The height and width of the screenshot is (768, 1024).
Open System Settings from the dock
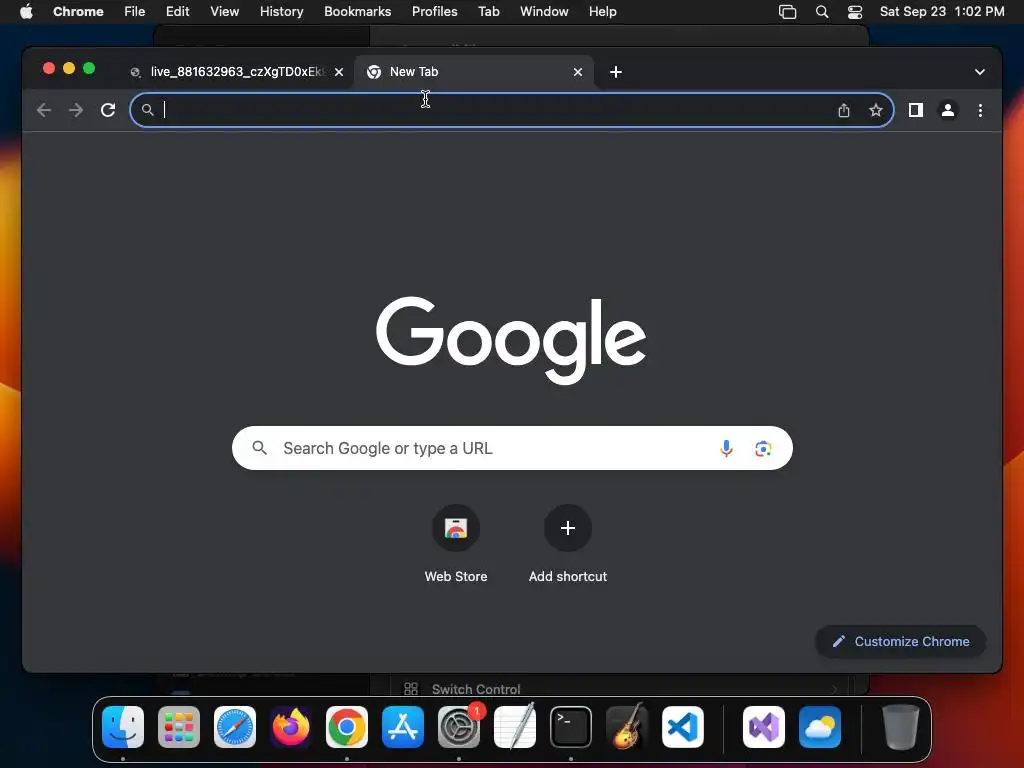[459, 727]
